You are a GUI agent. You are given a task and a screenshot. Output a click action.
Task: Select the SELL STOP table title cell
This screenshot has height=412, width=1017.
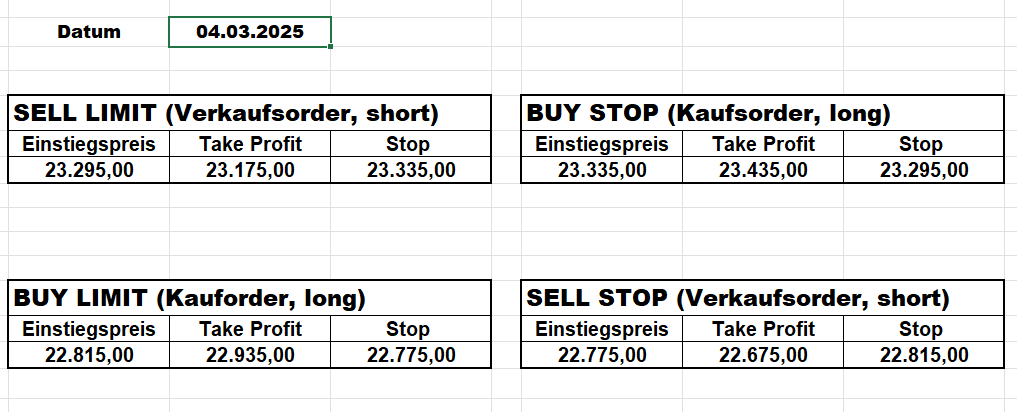tap(737, 297)
